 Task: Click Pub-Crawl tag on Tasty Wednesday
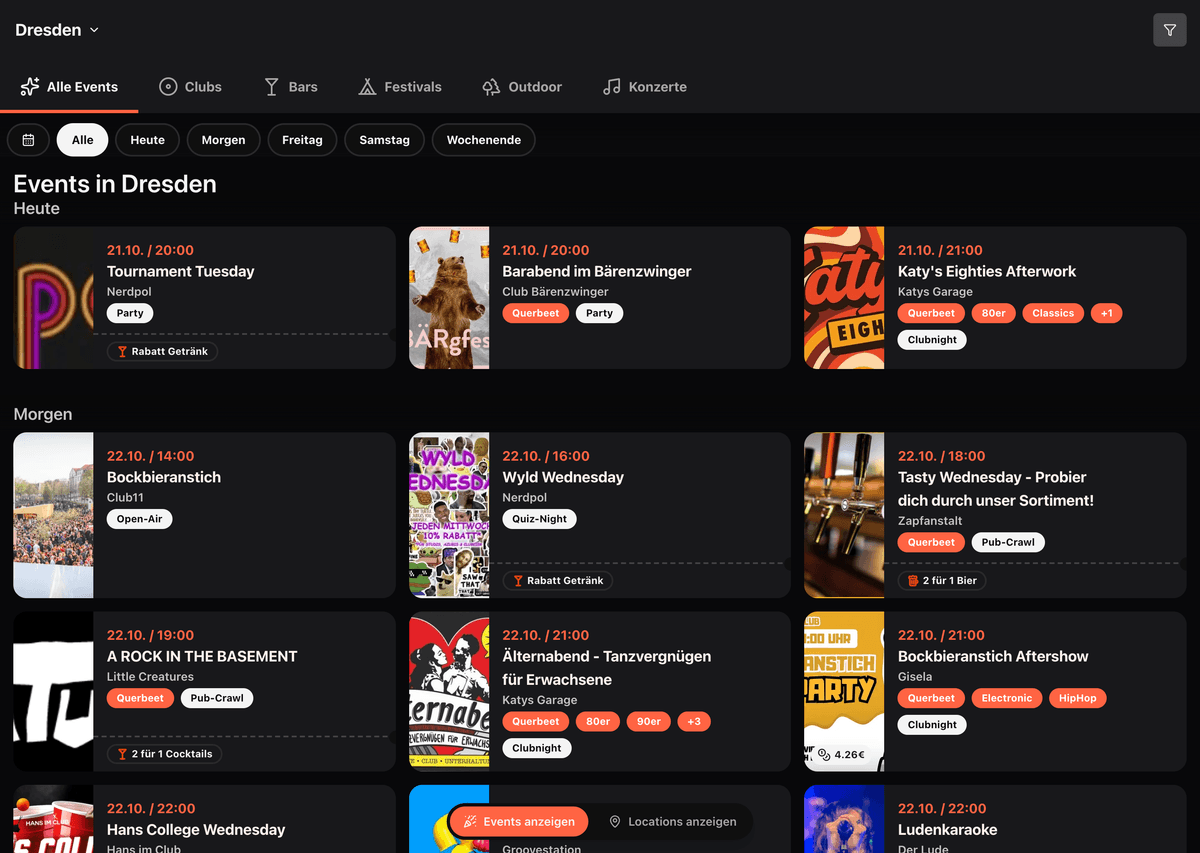1008,542
